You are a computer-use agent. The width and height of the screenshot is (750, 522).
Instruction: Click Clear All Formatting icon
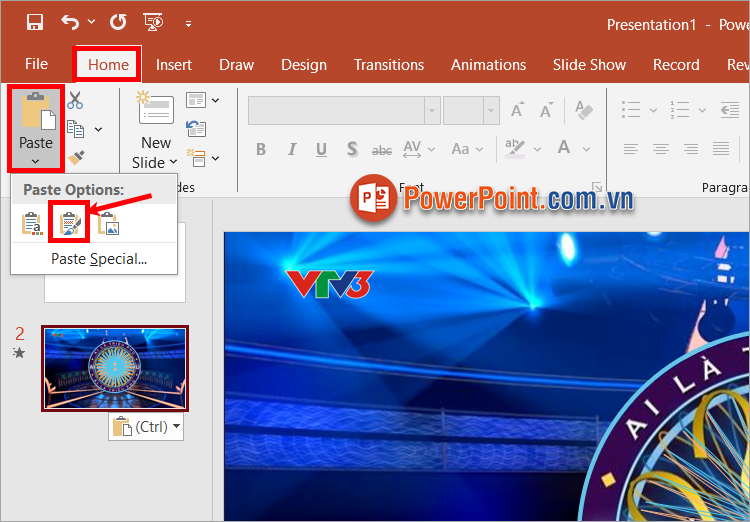click(583, 111)
